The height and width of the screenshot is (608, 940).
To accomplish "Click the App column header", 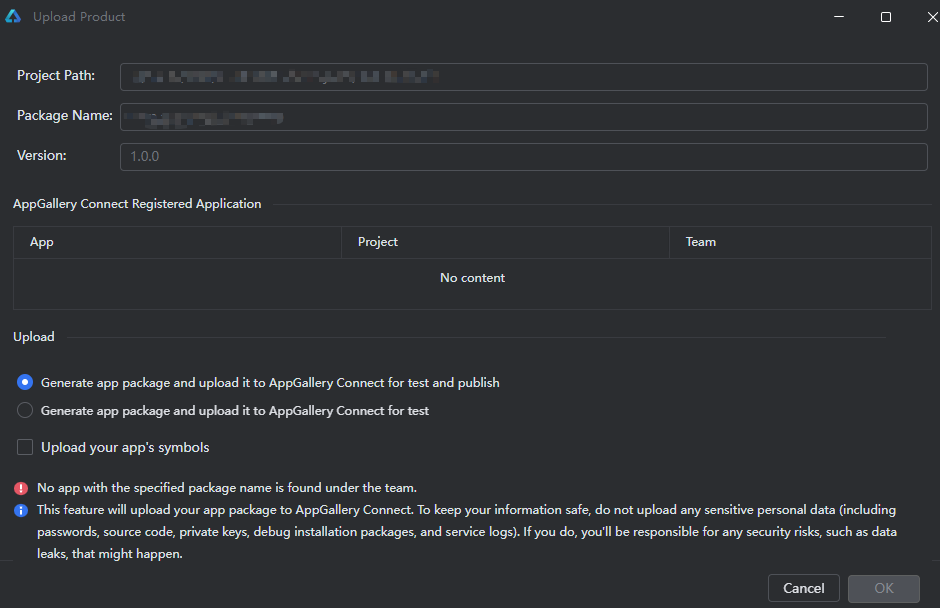I will point(42,242).
